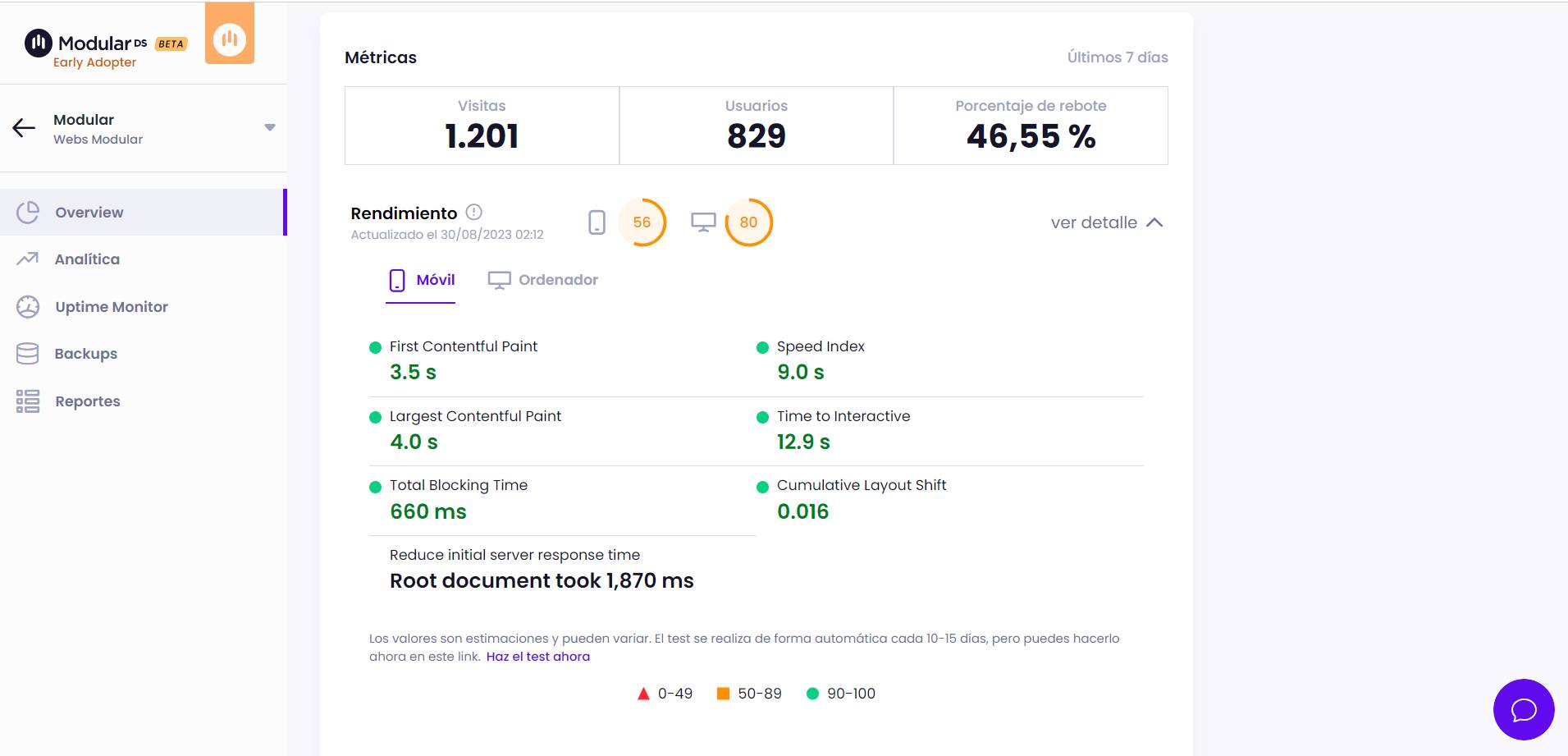
Task: Open Uptime Monitor from the sidebar
Action: pos(28,306)
